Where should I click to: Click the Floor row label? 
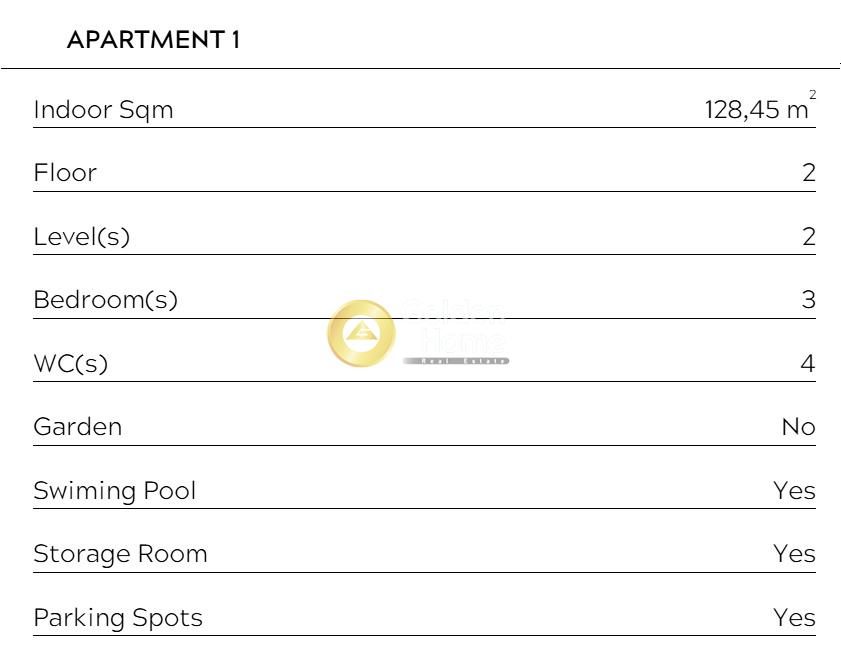click(65, 173)
